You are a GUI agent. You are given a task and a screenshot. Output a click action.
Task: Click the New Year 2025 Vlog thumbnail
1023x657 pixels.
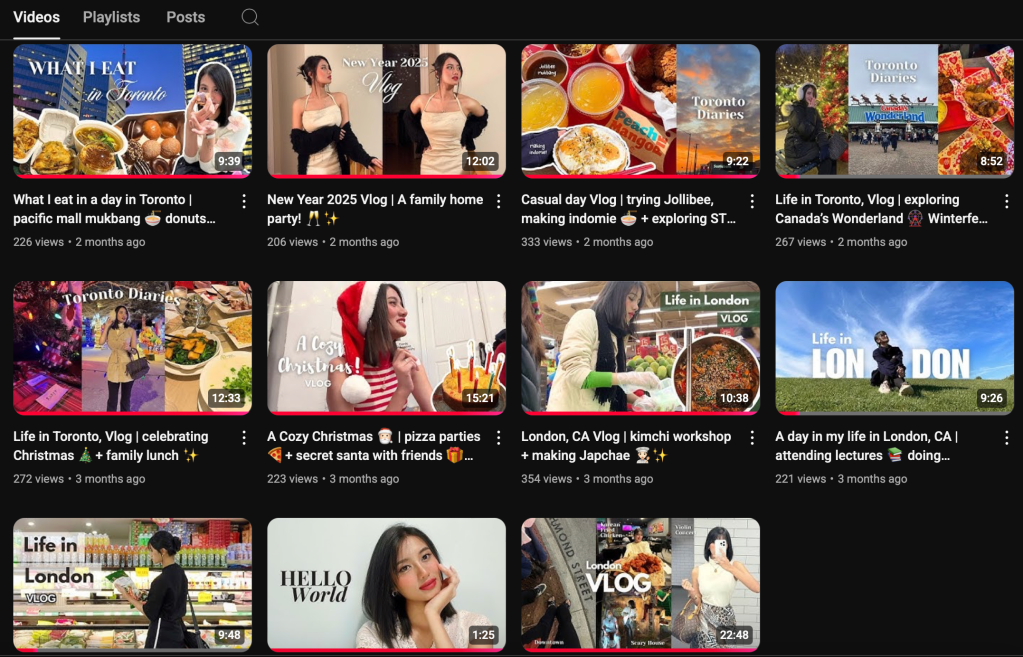[x=386, y=110]
